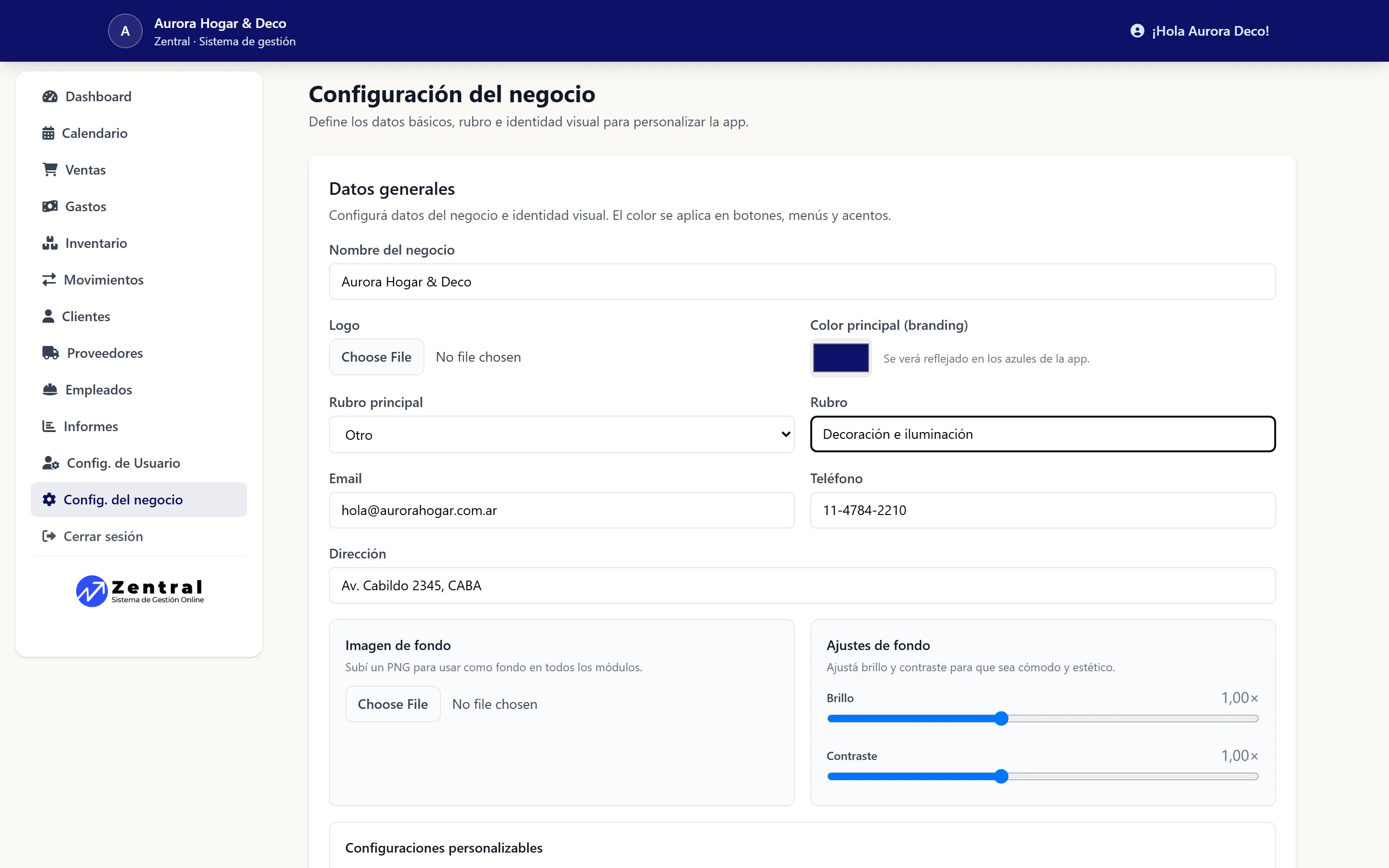Focus the Nombre del negocio field
The height and width of the screenshot is (868, 1389).
click(x=802, y=282)
